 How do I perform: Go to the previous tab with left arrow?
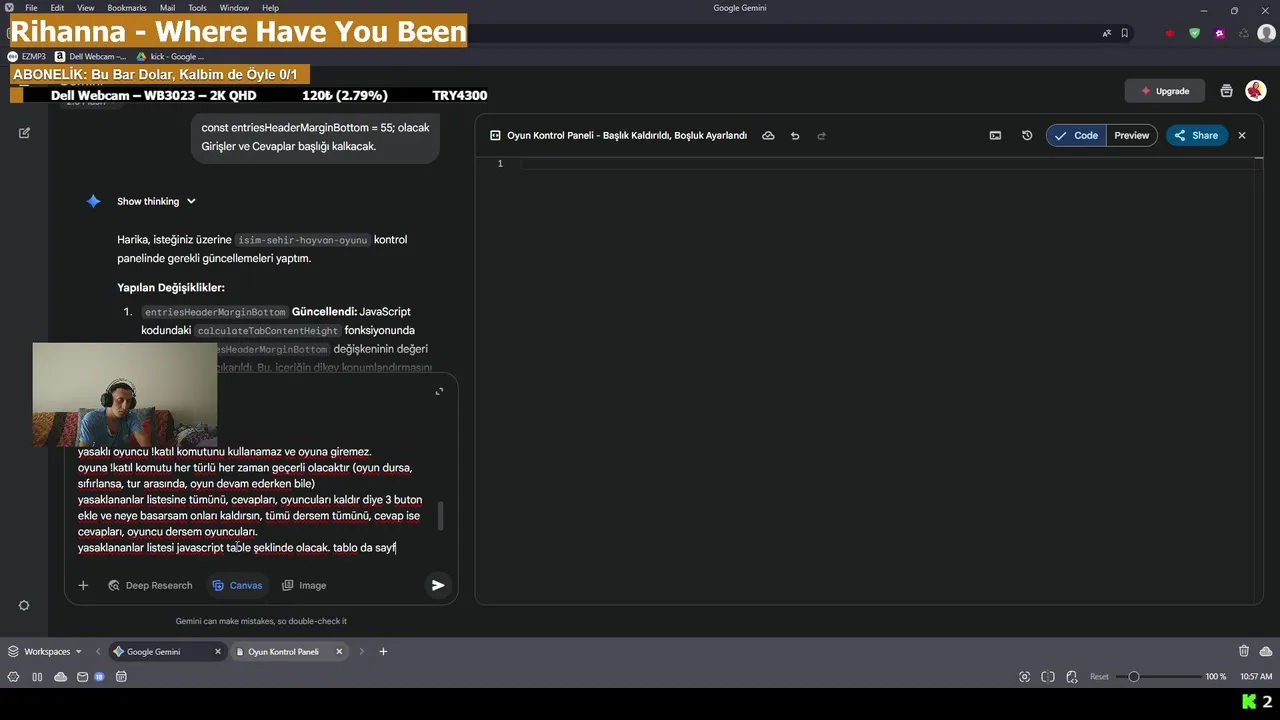(x=98, y=651)
